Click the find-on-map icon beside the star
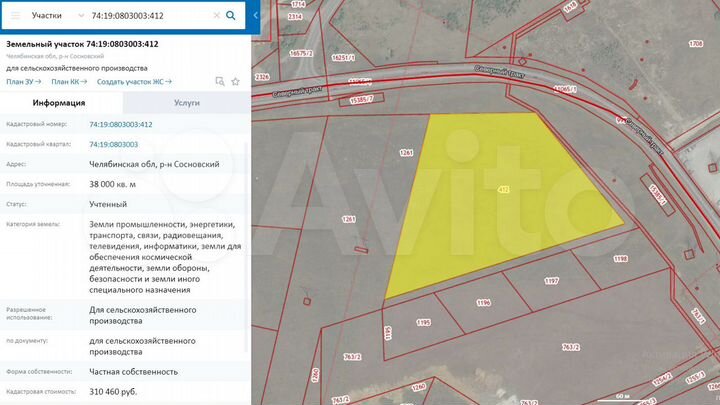720x405 pixels. 220,81
